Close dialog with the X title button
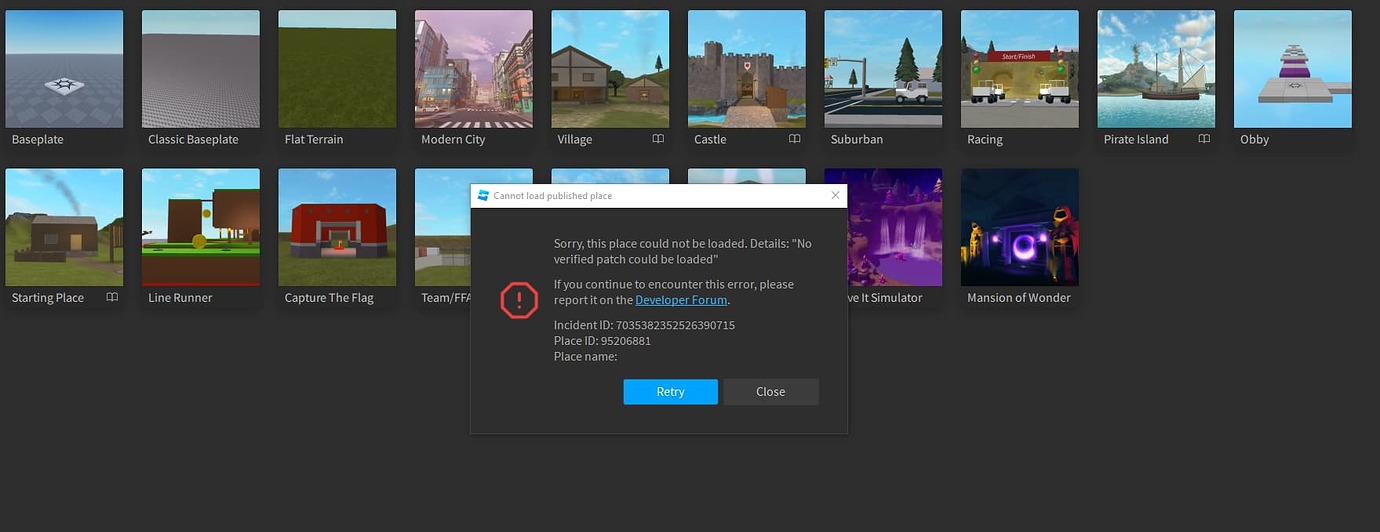Viewport: 1380px width, 532px height. click(x=836, y=196)
